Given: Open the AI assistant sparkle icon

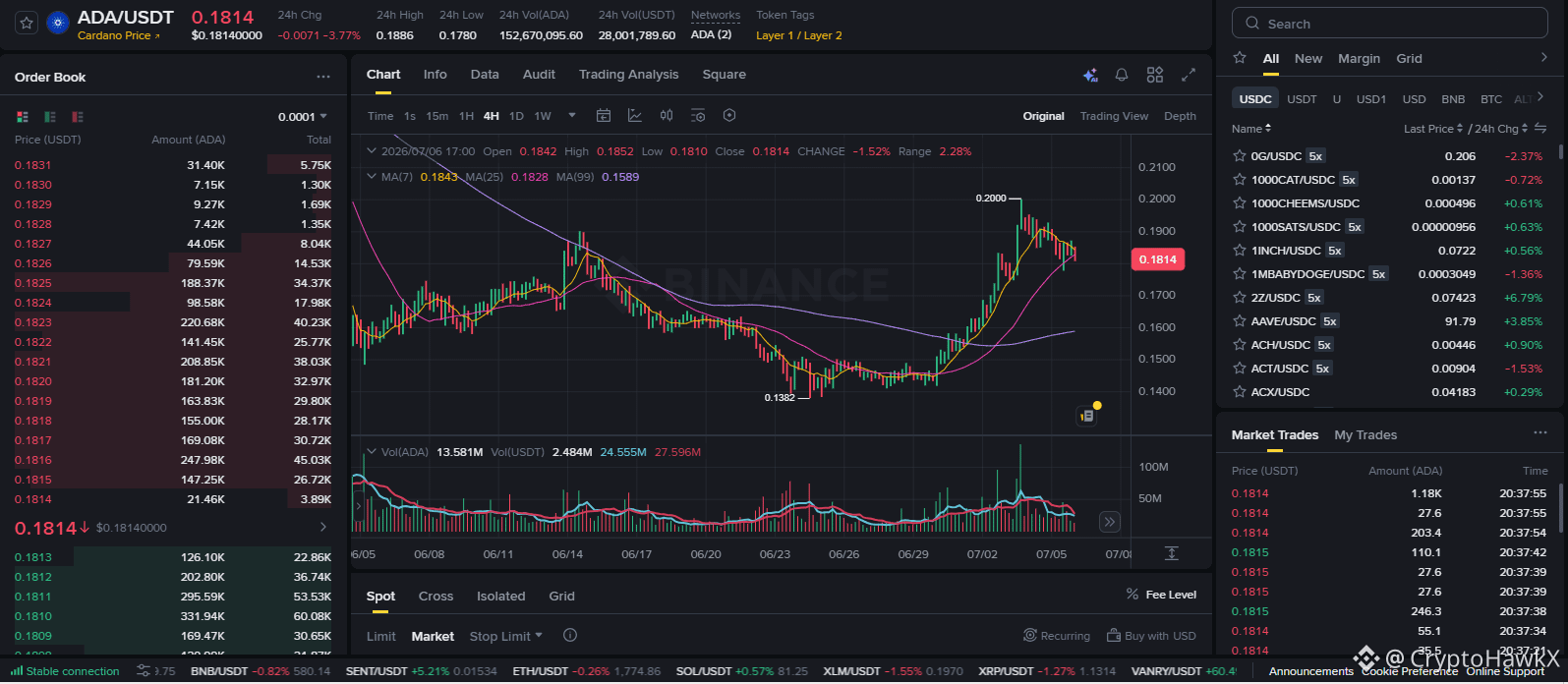Looking at the screenshot, I should point(1090,75).
